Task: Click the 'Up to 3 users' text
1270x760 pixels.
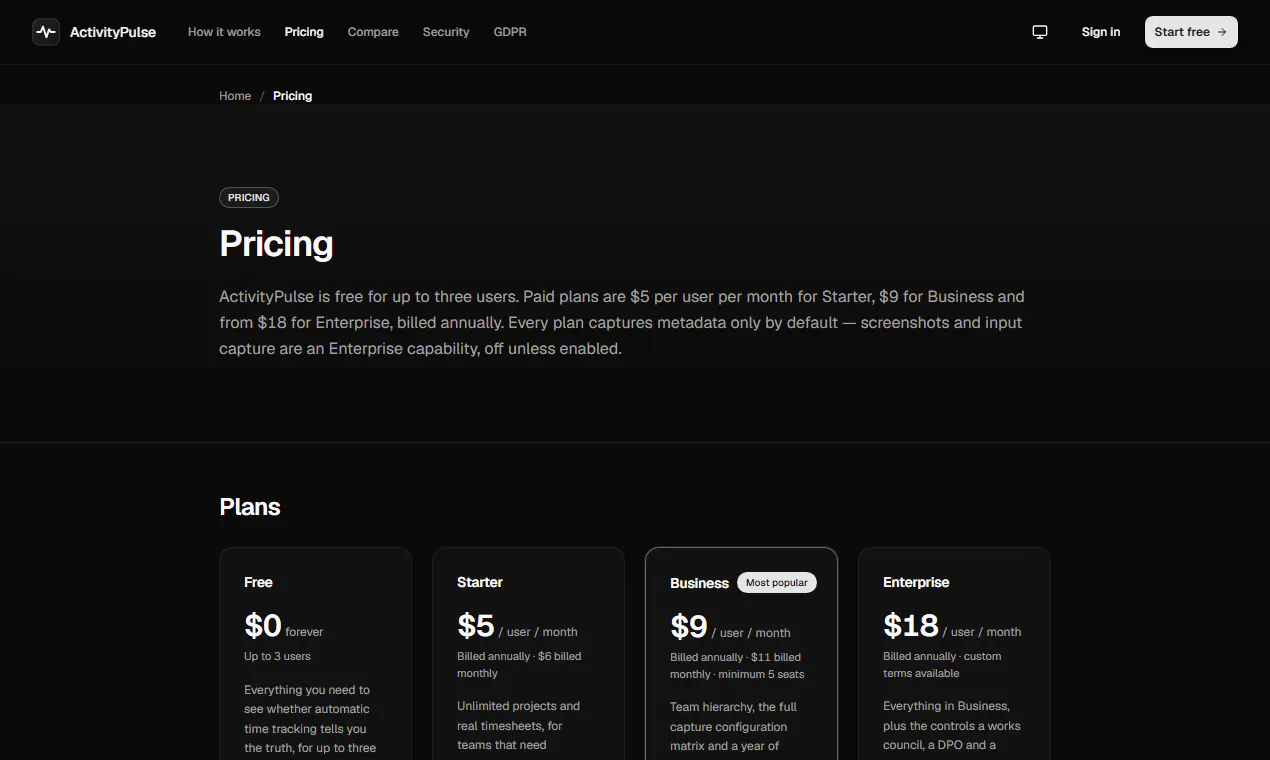Action: (277, 656)
